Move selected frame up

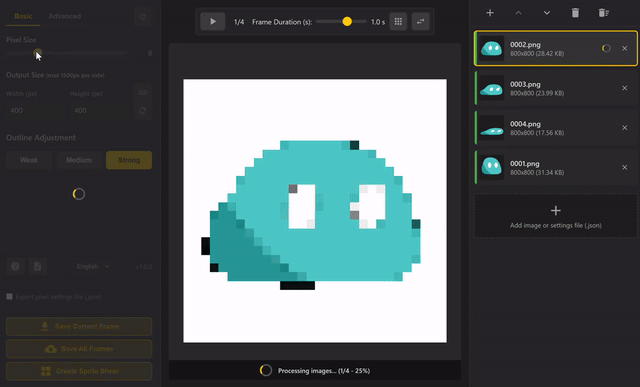pos(518,13)
